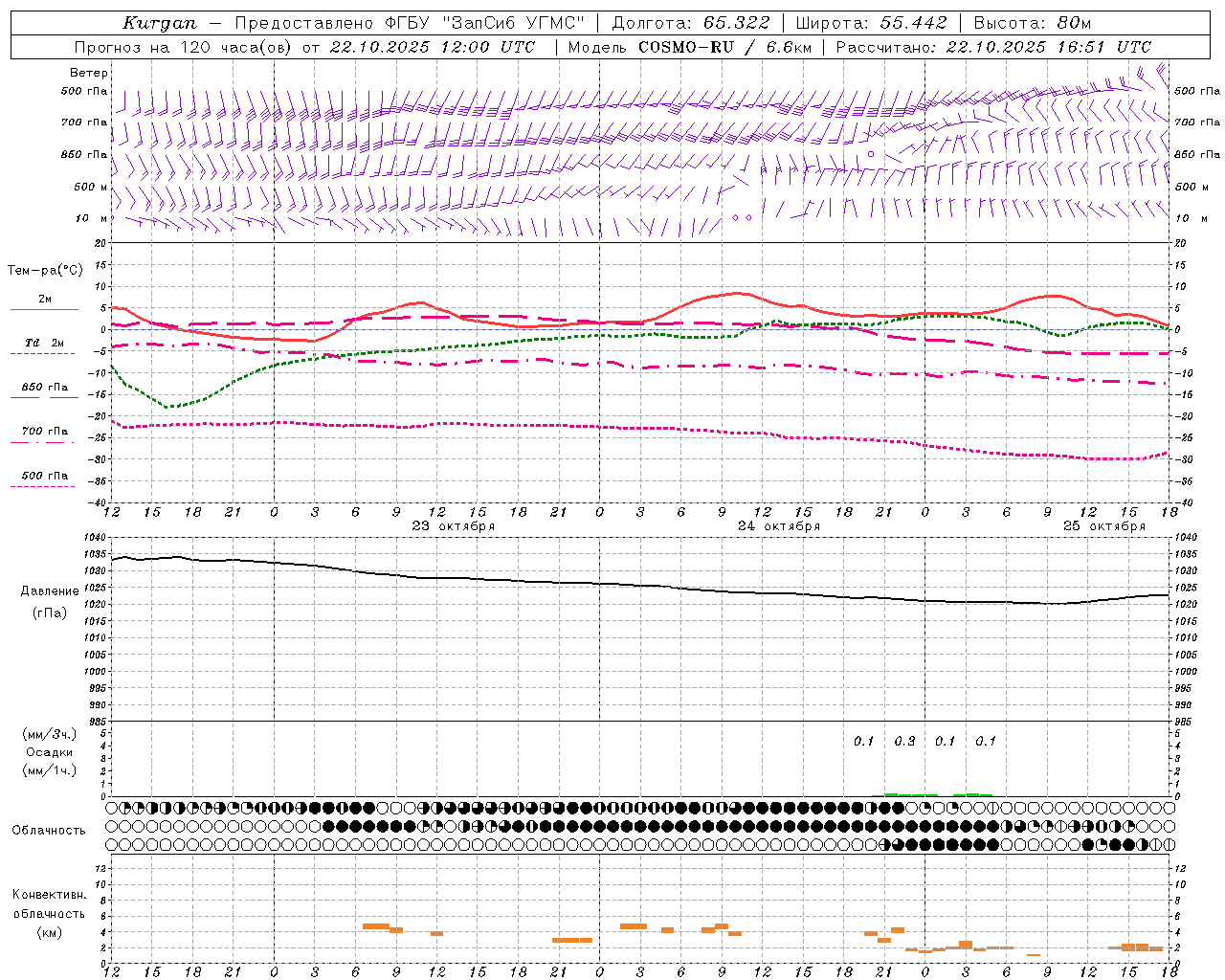Click the "Модель COSMO-RU / 6.6км" text
This screenshot has width=1225, height=980.
click(x=690, y=47)
